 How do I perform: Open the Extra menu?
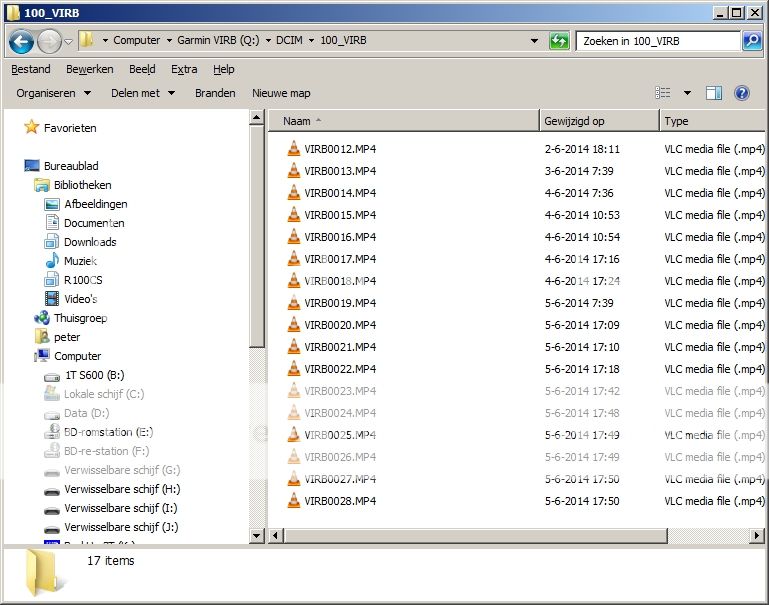[x=184, y=69]
